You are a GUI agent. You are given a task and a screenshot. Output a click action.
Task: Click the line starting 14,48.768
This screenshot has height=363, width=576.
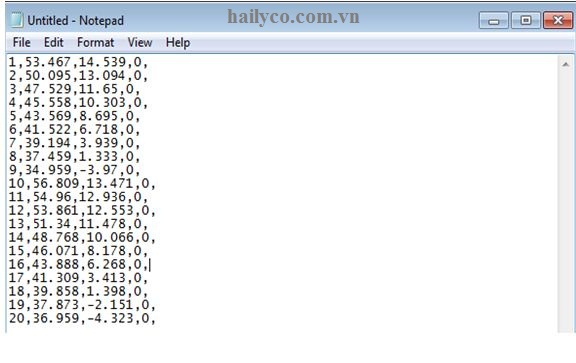coord(82,237)
